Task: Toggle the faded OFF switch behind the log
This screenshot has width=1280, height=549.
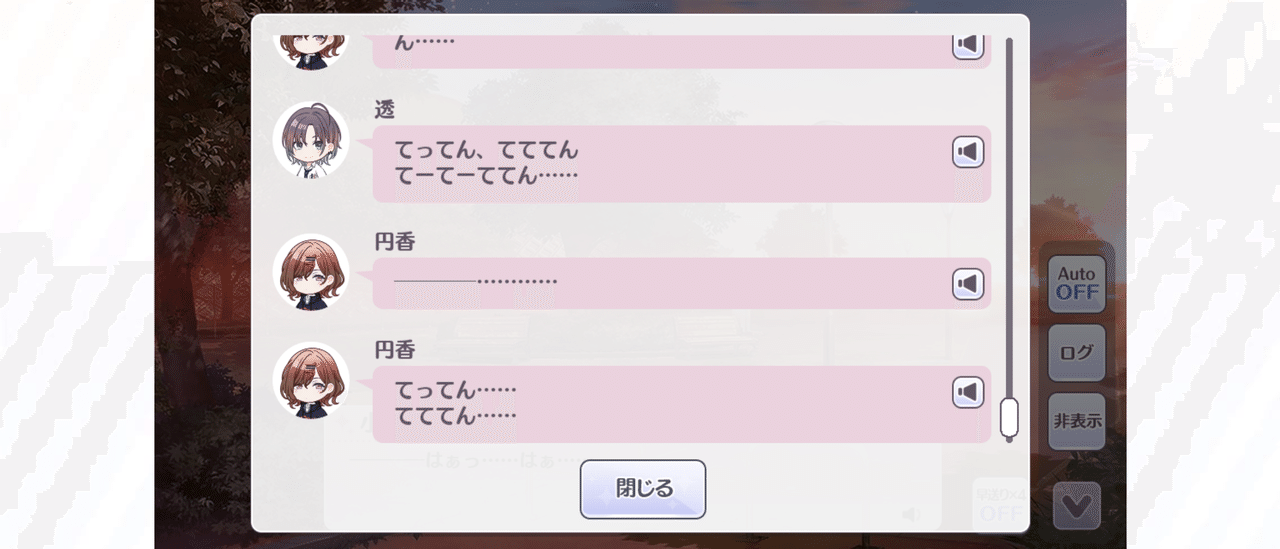Action: point(1000,504)
